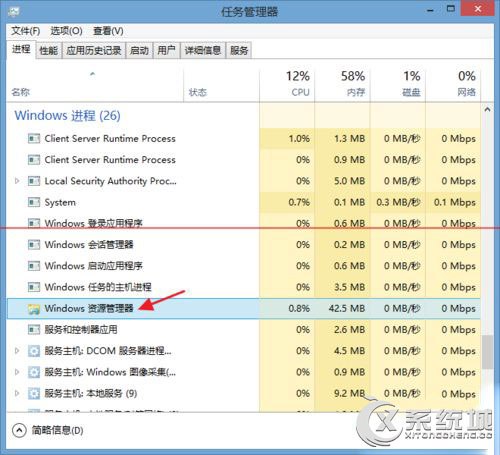The image size is (500, 455).
Task: Click the icon of the first Client Server Runtime Process row
Action: (x=34, y=138)
